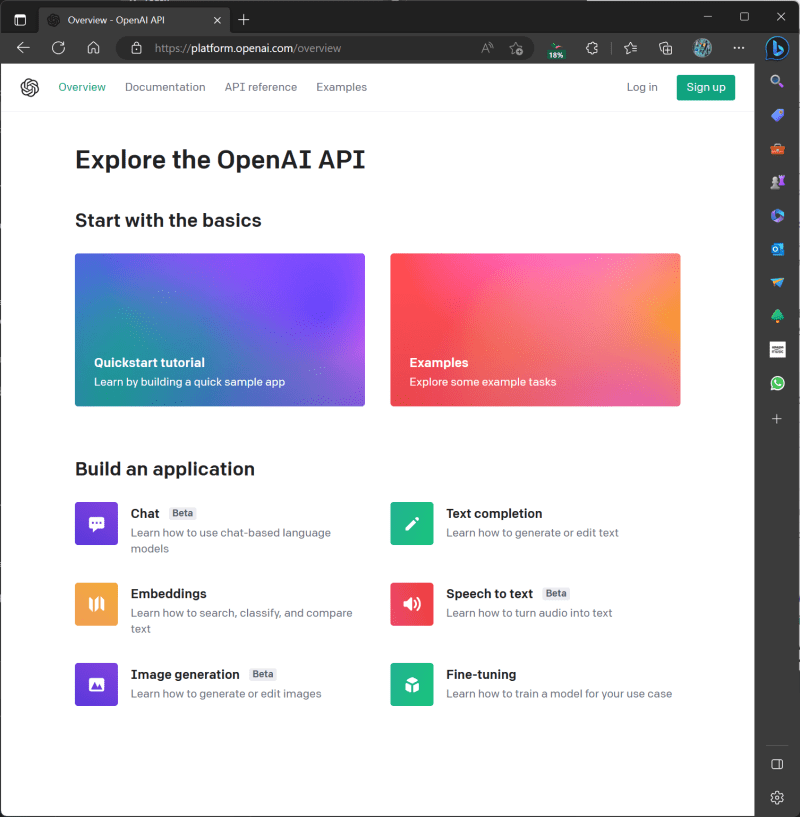The width and height of the screenshot is (800, 817).
Task: Click the OpenAI logo in the page header
Action: coord(30,88)
